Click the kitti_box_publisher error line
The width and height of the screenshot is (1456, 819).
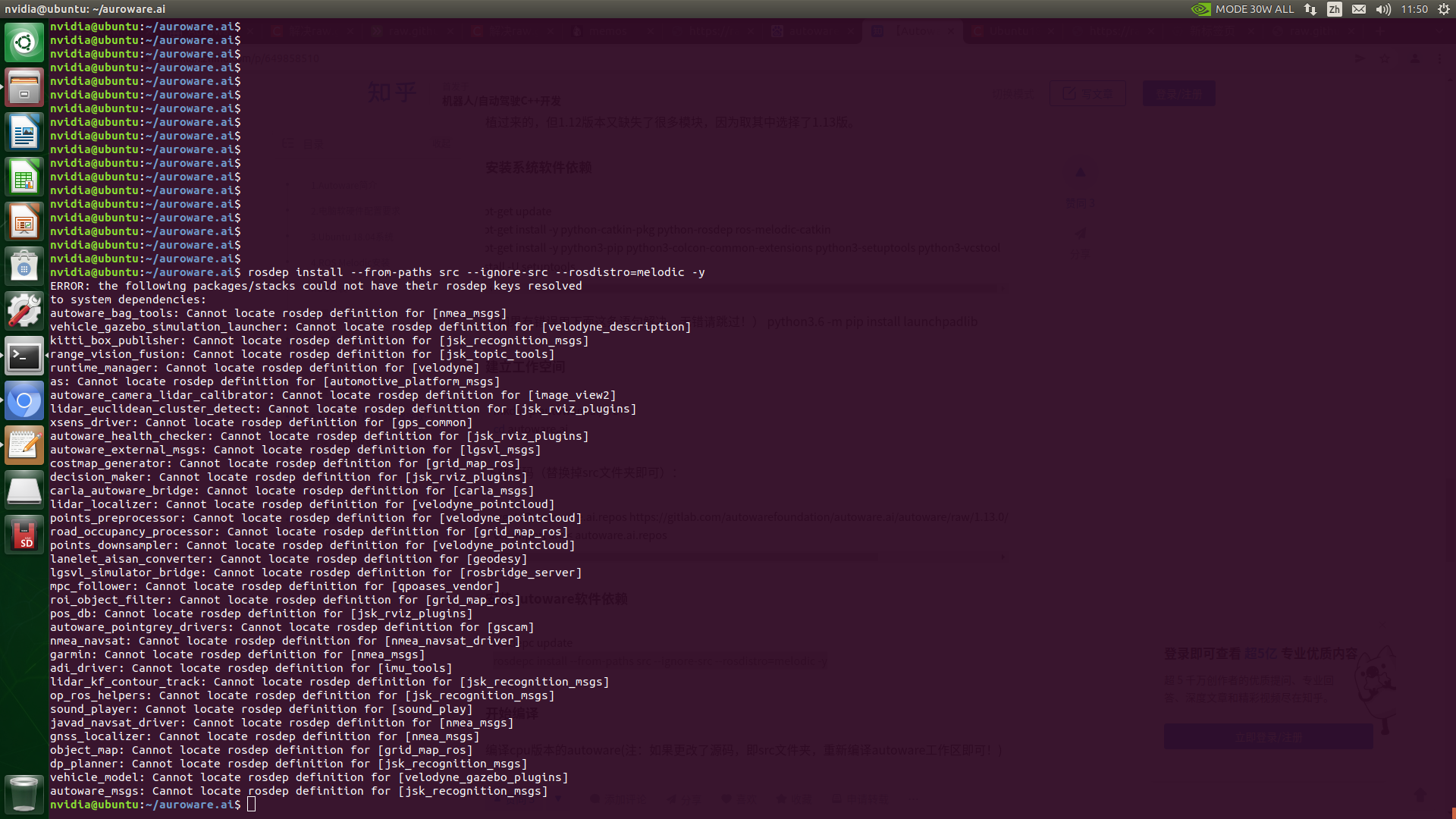(x=319, y=340)
